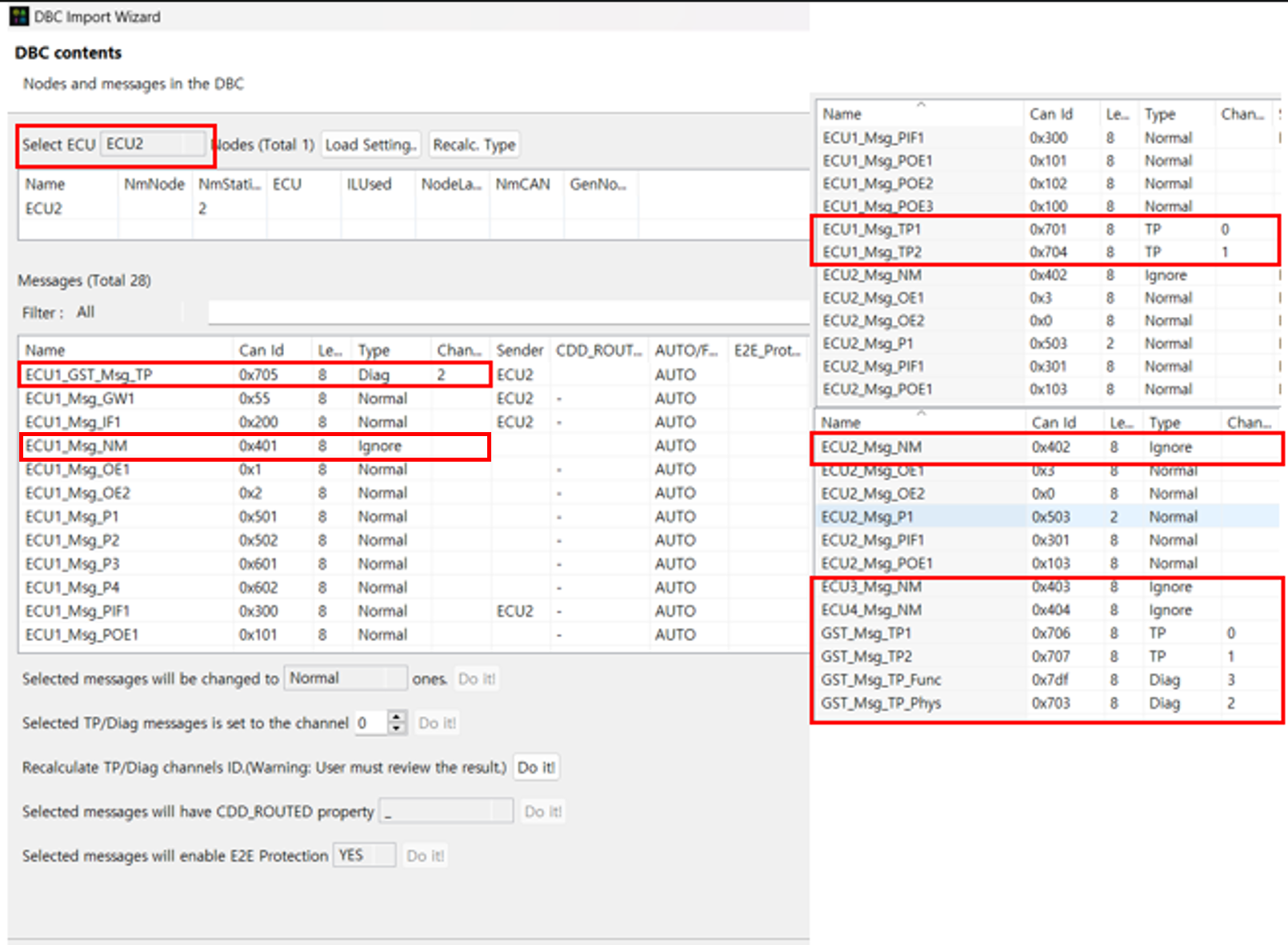Open the CDD_ROUTED property dropdown
The height and width of the screenshot is (945, 1288).
point(446,811)
